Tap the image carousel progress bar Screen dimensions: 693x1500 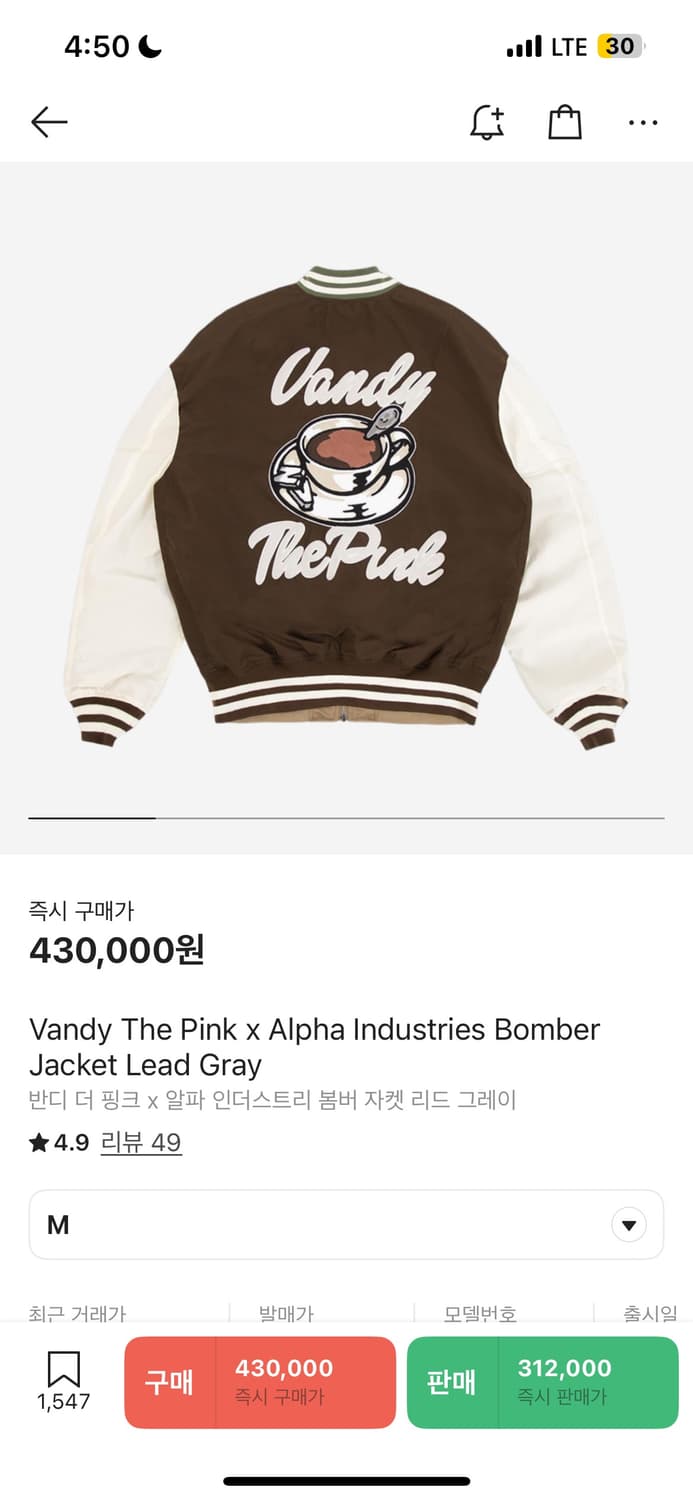(x=346, y=818)
